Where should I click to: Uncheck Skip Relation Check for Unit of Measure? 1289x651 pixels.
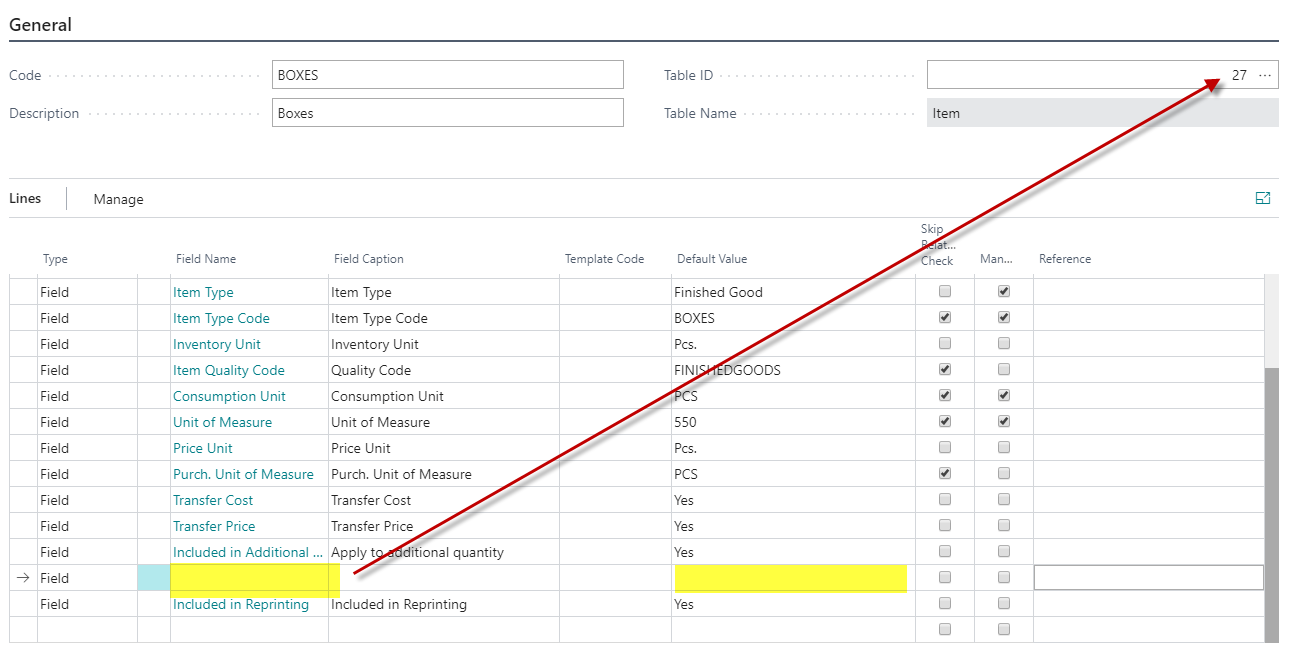945,422
